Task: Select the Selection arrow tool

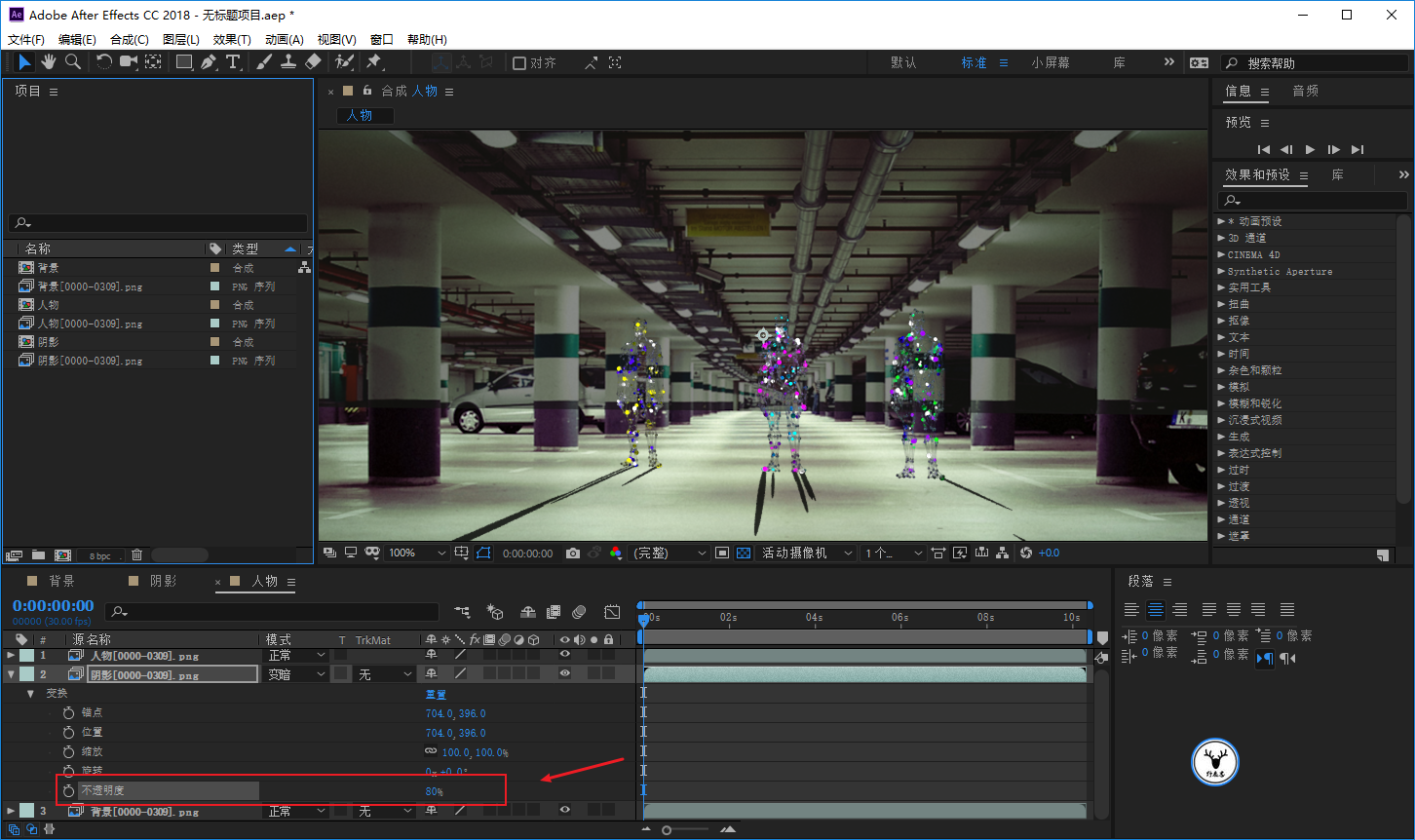Action: [24, 62]
